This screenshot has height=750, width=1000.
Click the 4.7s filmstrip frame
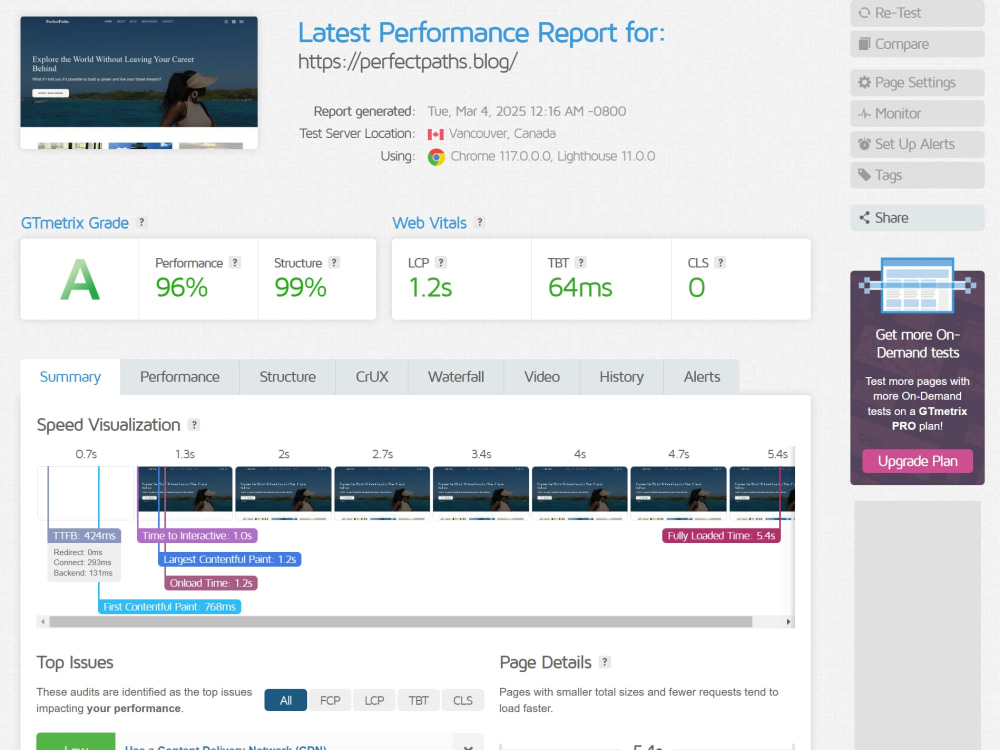(679, 493)
